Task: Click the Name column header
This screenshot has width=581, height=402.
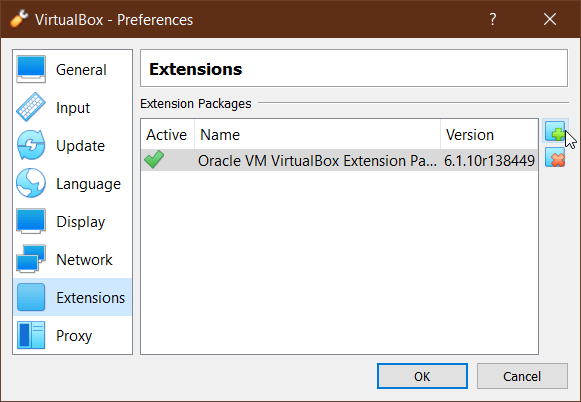Action: pyautogui.click(x=317, y=135)
